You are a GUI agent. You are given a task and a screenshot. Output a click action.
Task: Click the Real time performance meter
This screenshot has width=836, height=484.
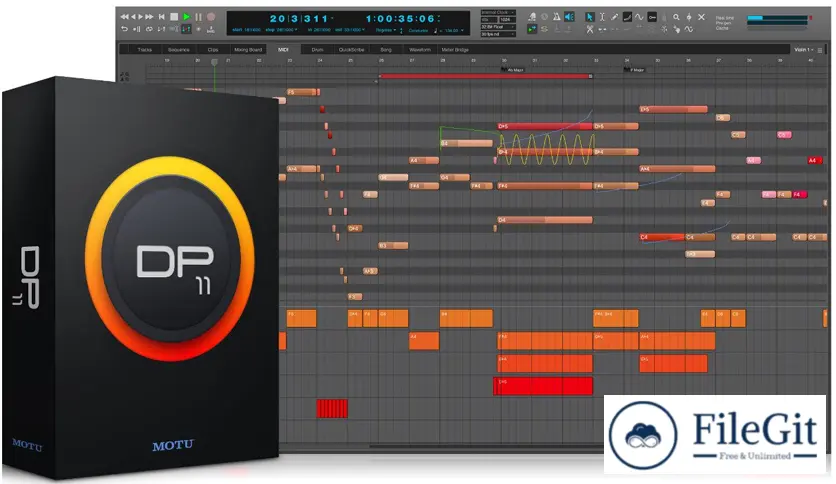click(778, 18)
